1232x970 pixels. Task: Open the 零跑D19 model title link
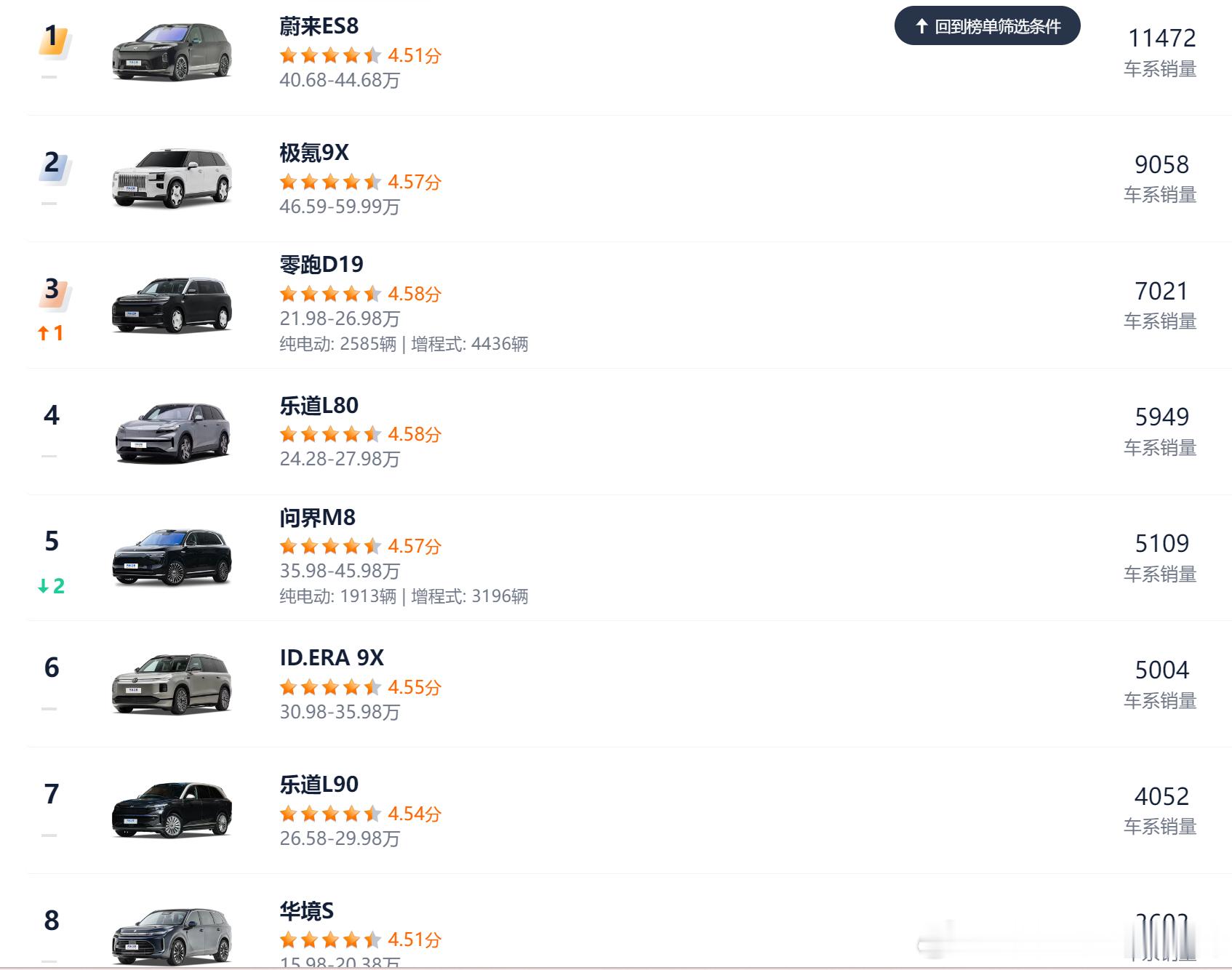click(x=321, y=264)
